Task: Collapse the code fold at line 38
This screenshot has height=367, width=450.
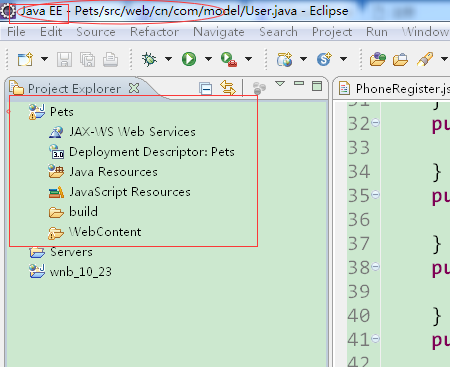Action: coord(375,267)
